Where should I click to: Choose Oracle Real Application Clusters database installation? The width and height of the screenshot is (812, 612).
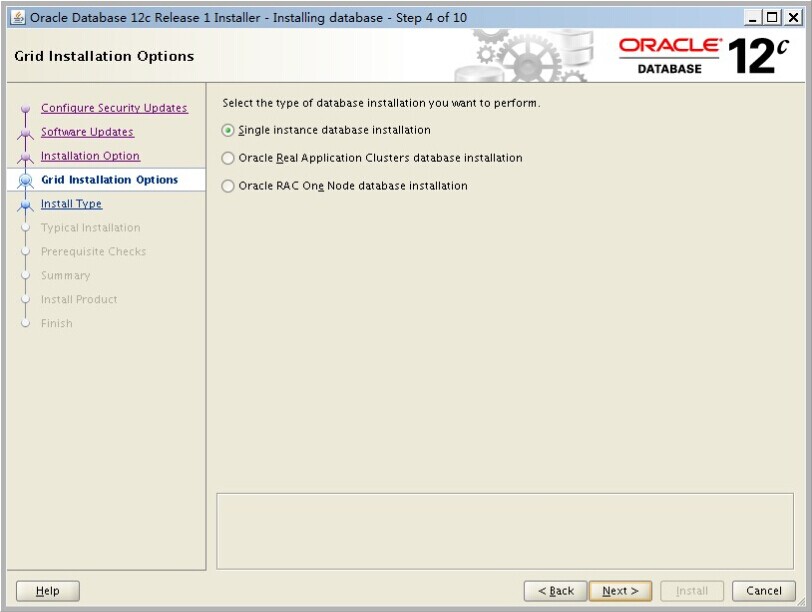(x=229, y=158)
